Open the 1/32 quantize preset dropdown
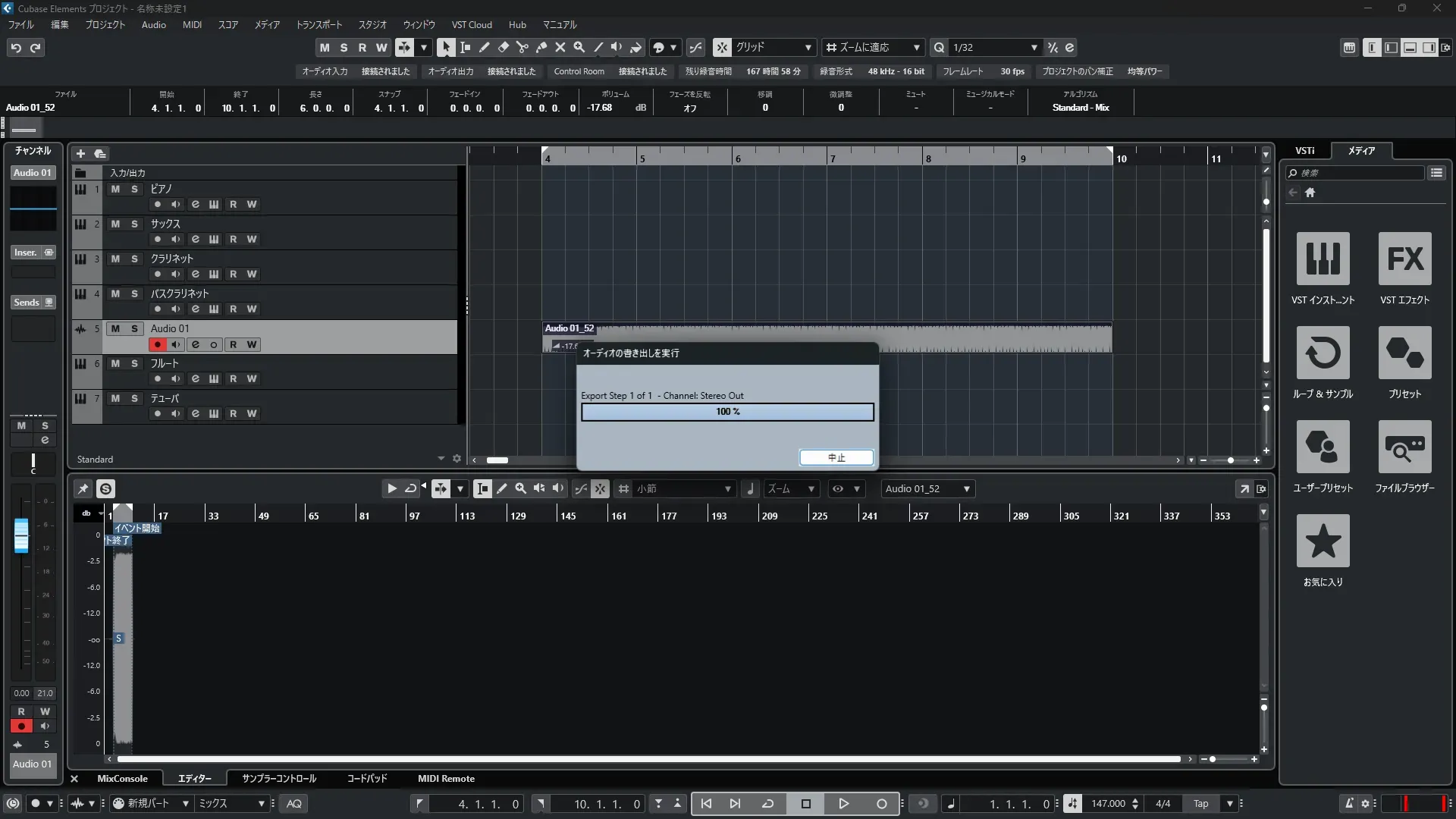 tap(1034, 47)
